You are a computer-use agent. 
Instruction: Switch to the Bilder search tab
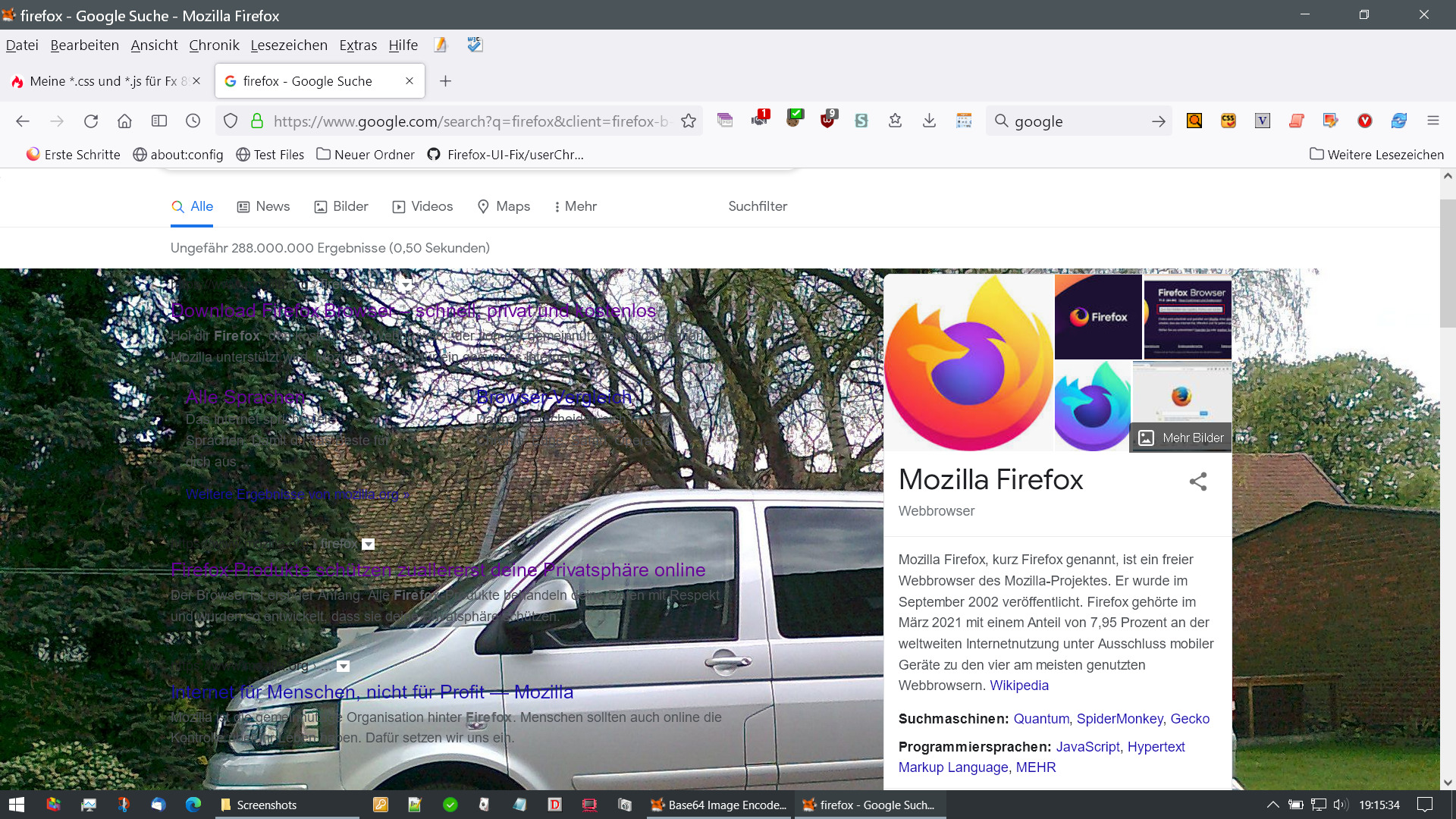[341, 206]
